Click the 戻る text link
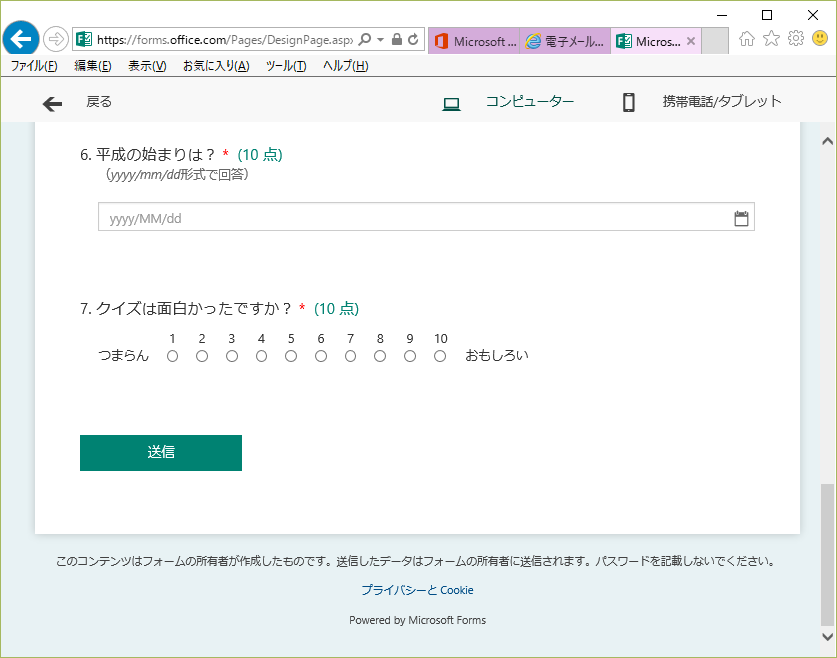This screenshot has width=837, height=658. 99,101
